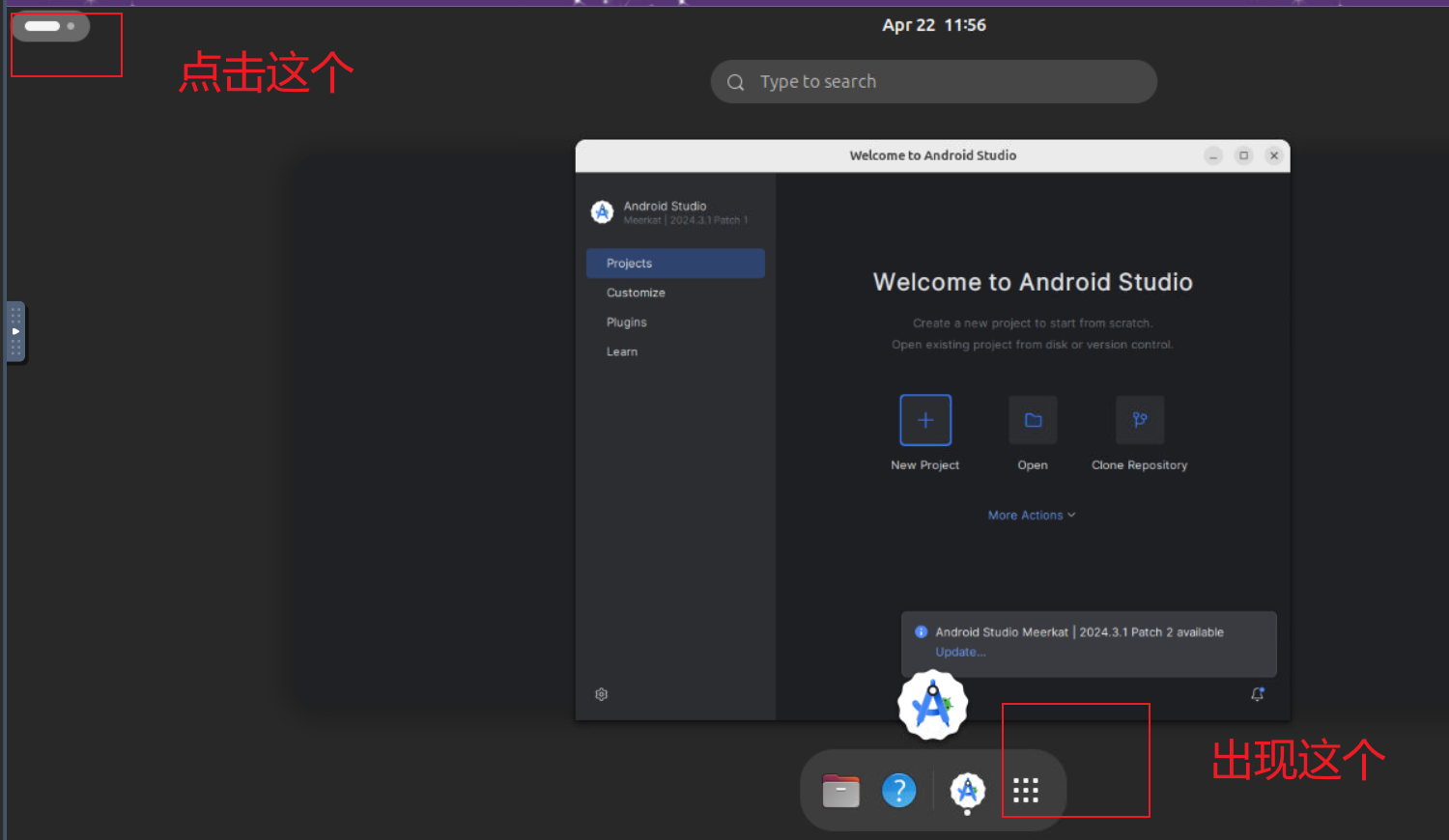
Task: Click the Update... link in notification
Action: (960, 652)
